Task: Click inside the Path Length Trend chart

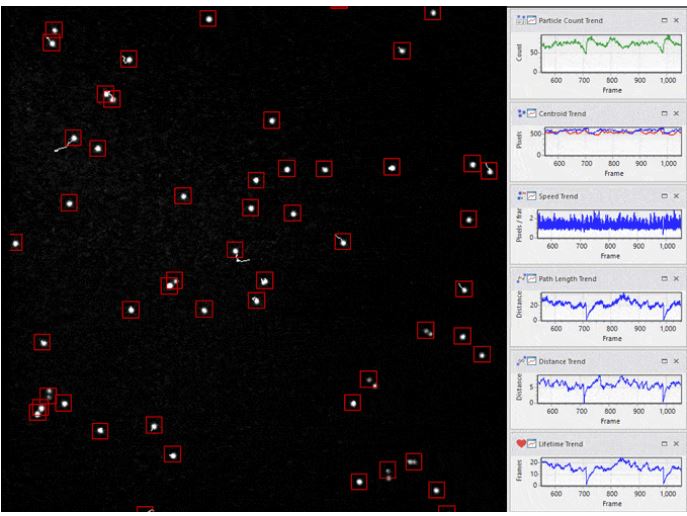Action: coord(610,304)
